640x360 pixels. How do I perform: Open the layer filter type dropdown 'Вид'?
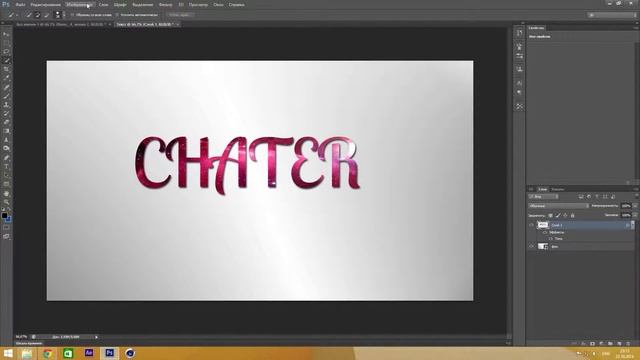tap(543, 197)
